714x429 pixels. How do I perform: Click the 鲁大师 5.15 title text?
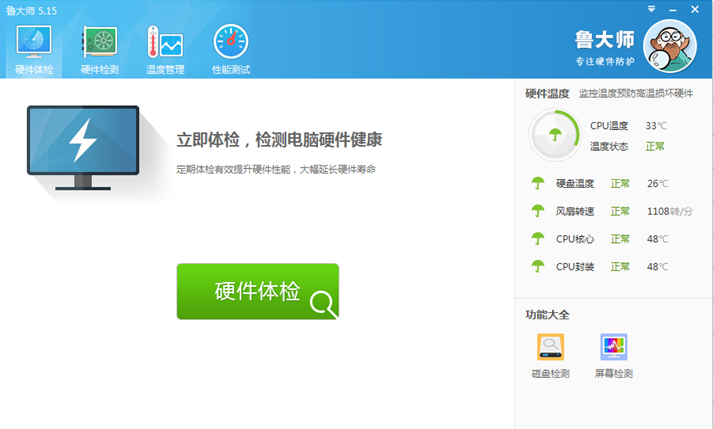coord(31,11)
